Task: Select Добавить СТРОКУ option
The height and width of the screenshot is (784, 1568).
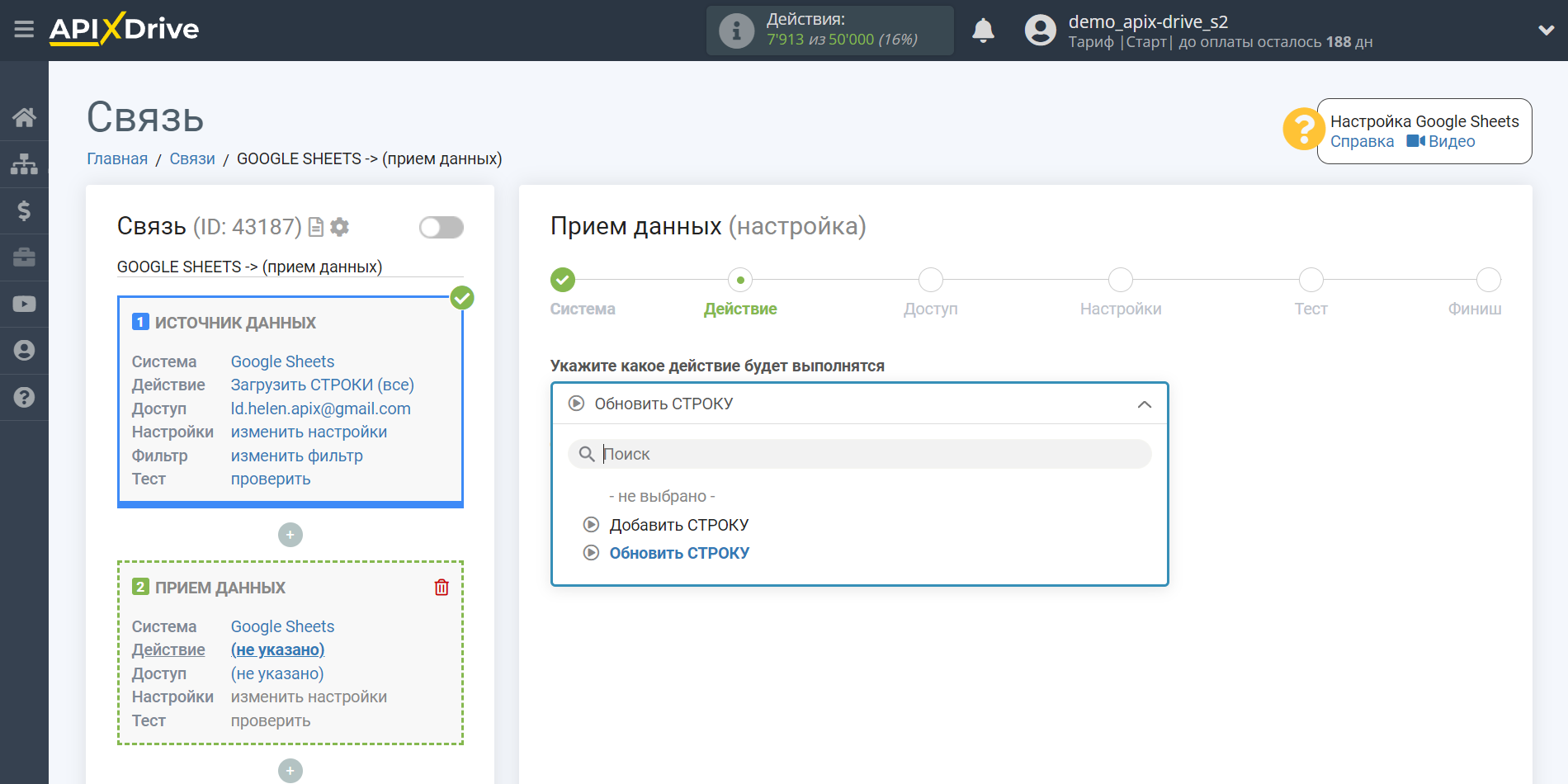Action: click(678, 525)
